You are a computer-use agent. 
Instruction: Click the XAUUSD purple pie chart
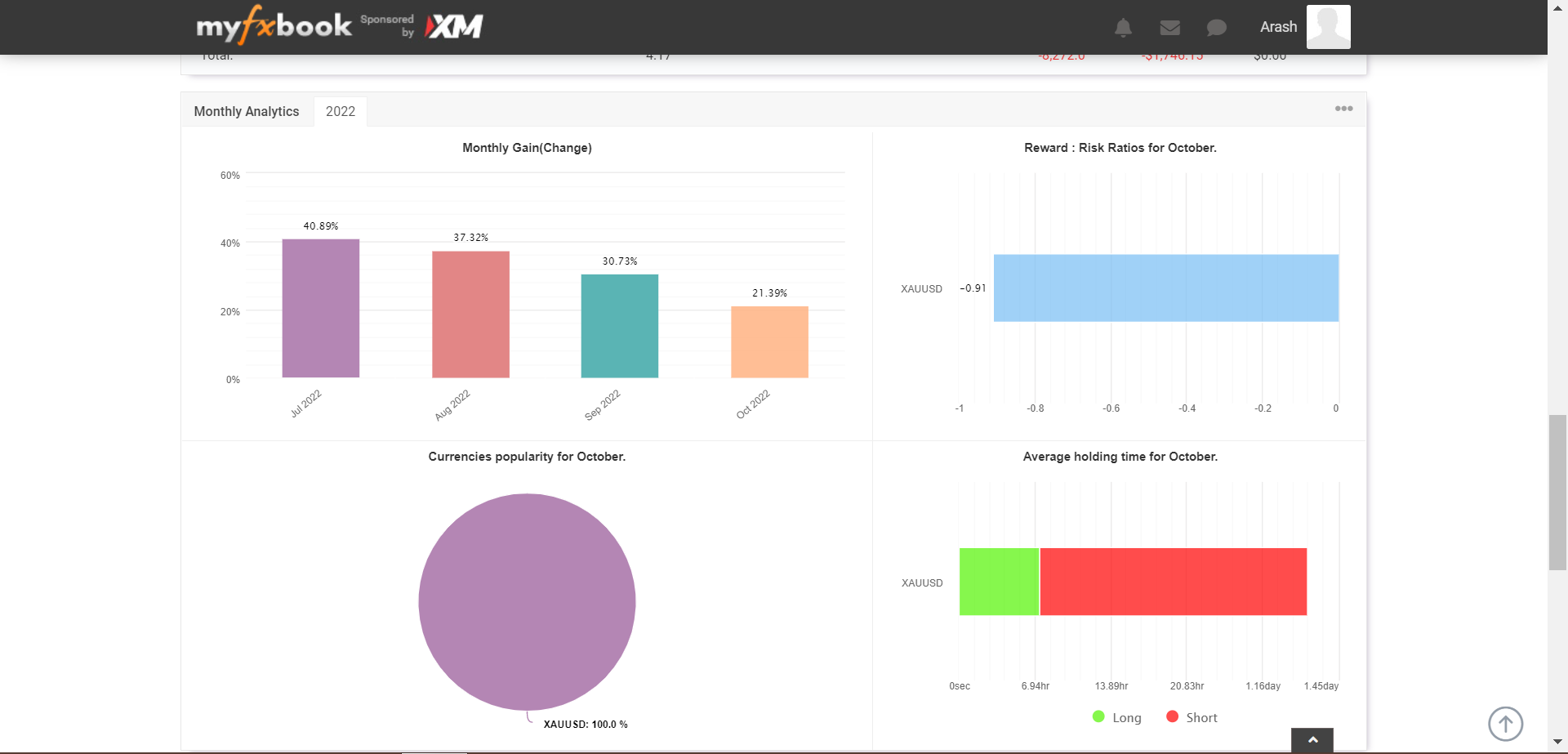pyautogui.click(x=527, y=602)
